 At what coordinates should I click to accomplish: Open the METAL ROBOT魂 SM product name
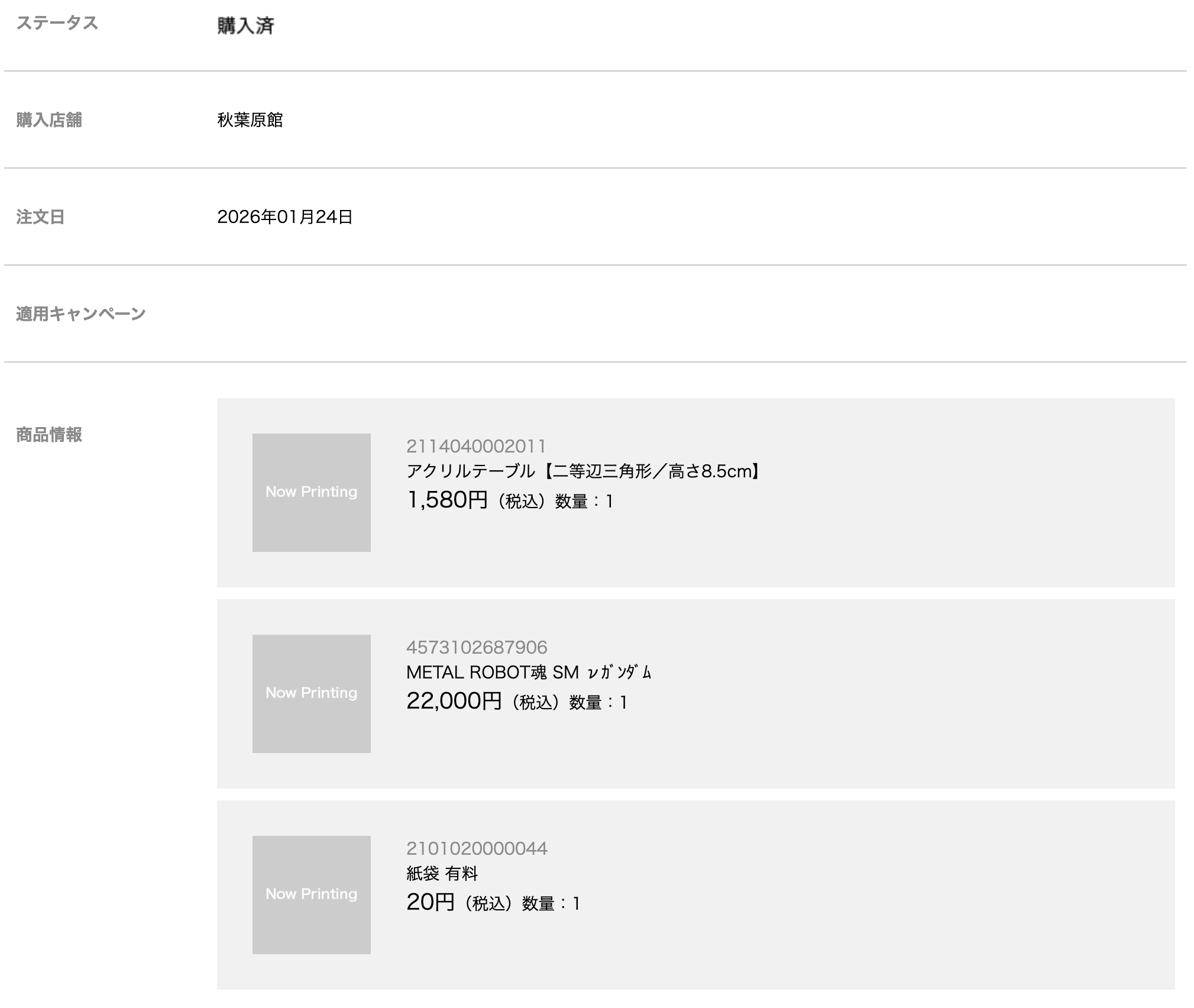pos(528,673)
